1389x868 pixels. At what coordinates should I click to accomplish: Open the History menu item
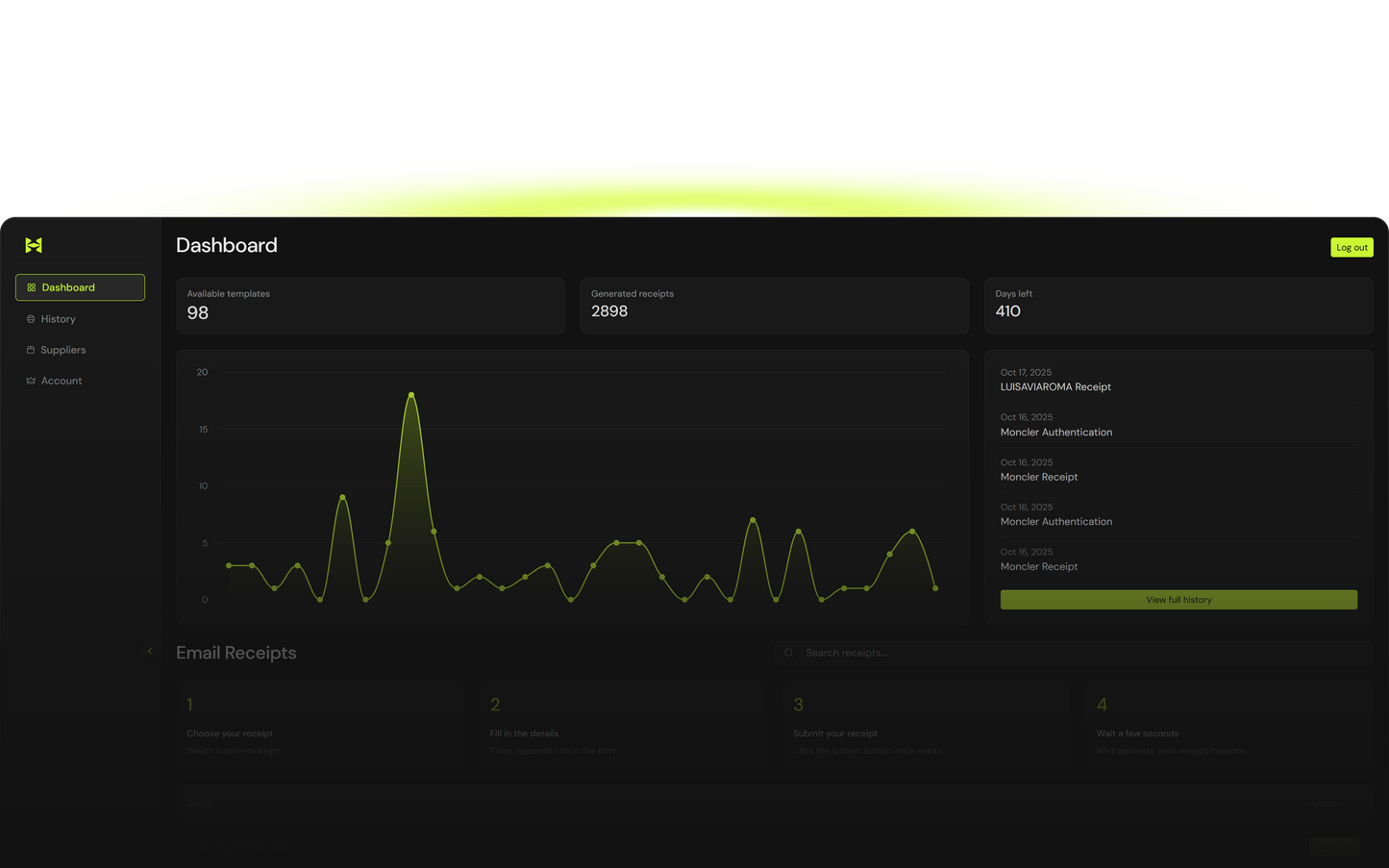[x=58, y=319]
